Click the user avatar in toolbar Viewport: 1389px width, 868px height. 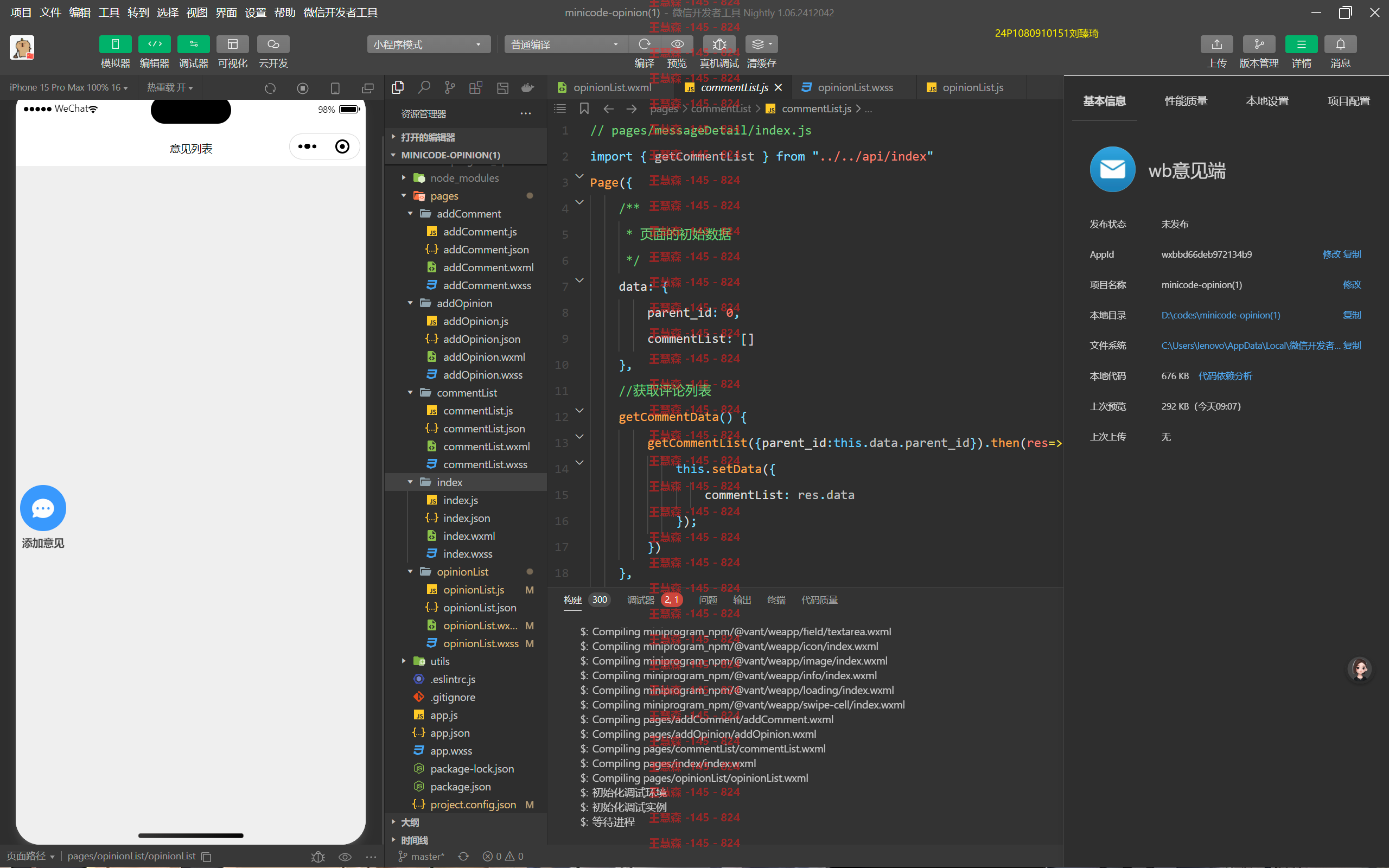pyautogui.click(x=22, y=47)
